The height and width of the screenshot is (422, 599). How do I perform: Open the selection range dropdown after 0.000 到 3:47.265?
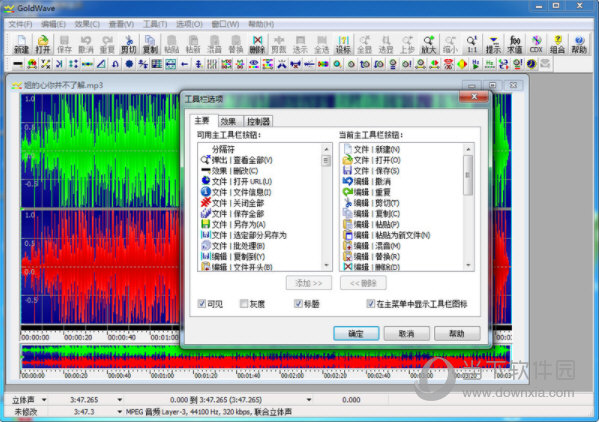(309, 400)
